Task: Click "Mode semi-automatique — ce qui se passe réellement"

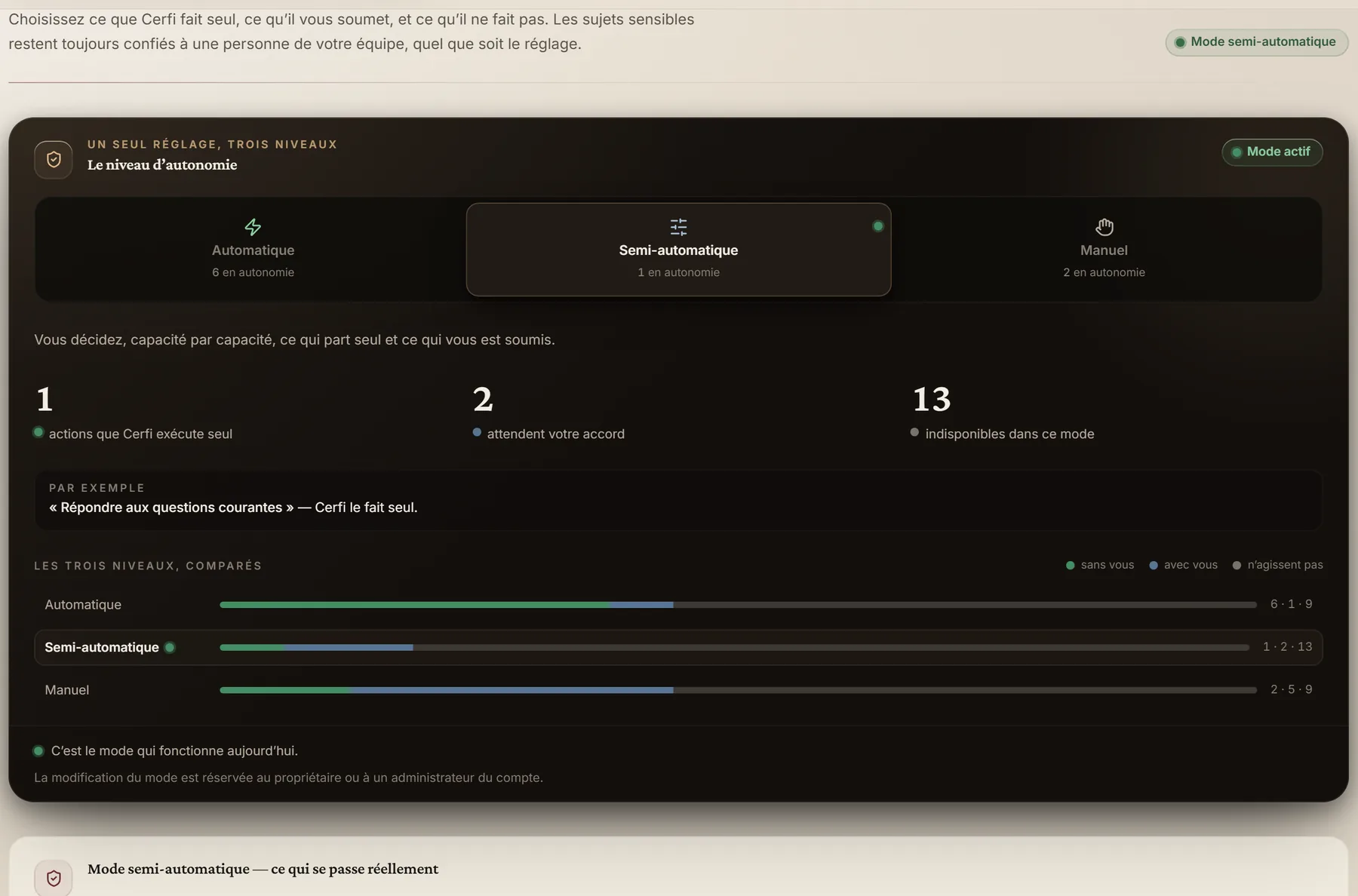Action: (x=263, y=869)
